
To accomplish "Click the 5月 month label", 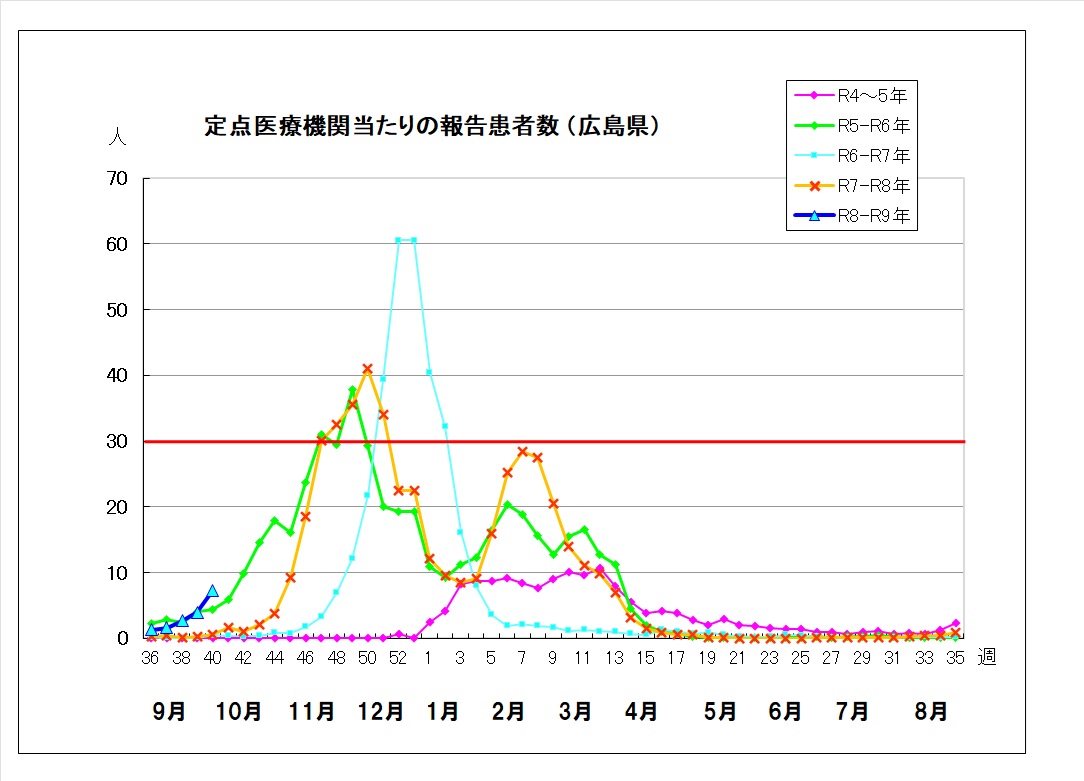I will [x=720, y=711].
